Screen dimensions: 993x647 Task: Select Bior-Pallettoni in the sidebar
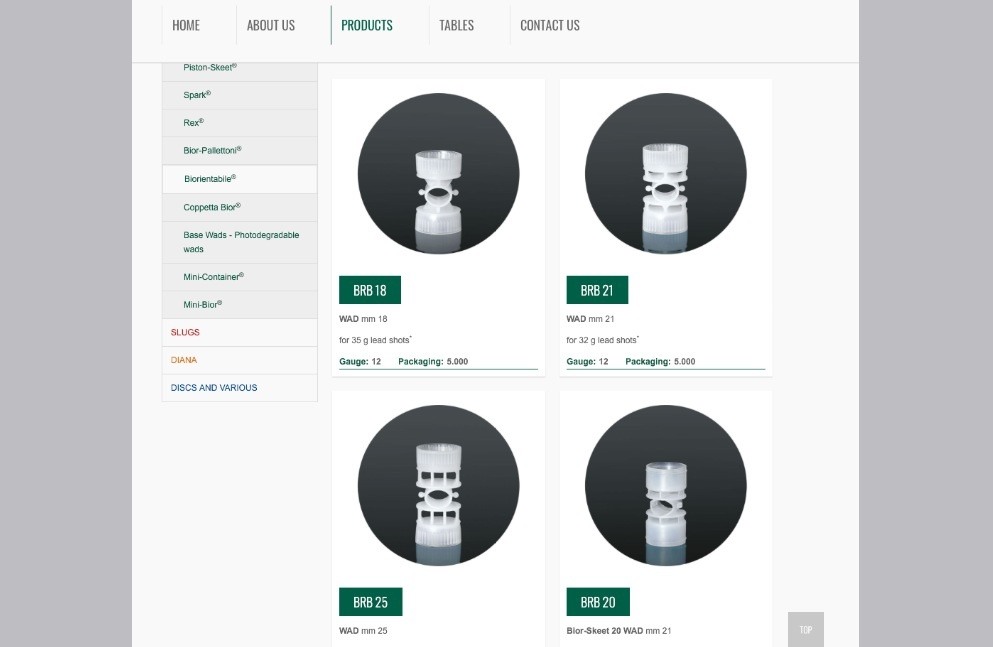pos(212,150)
